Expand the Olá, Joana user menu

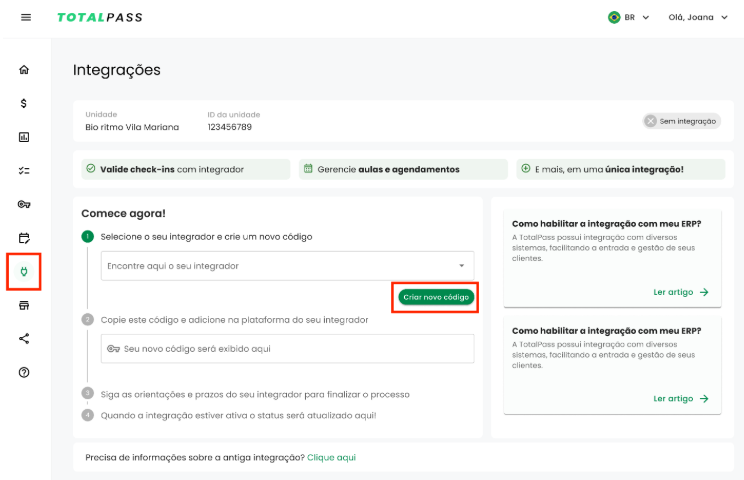point(698,18)
